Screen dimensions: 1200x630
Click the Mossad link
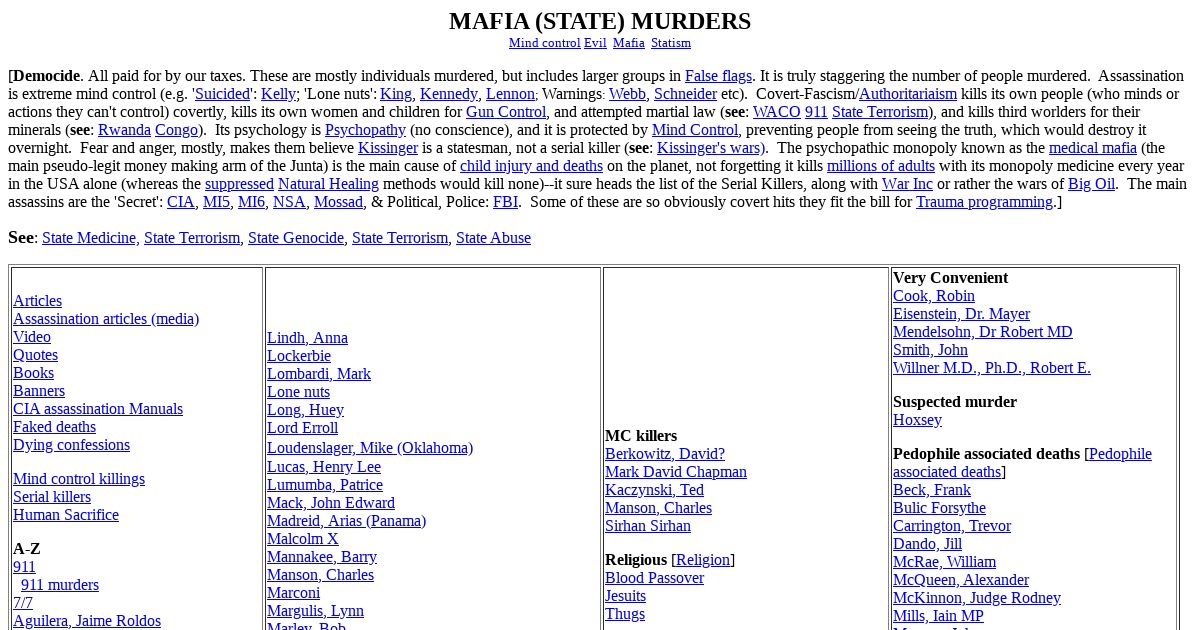[338, 202]
